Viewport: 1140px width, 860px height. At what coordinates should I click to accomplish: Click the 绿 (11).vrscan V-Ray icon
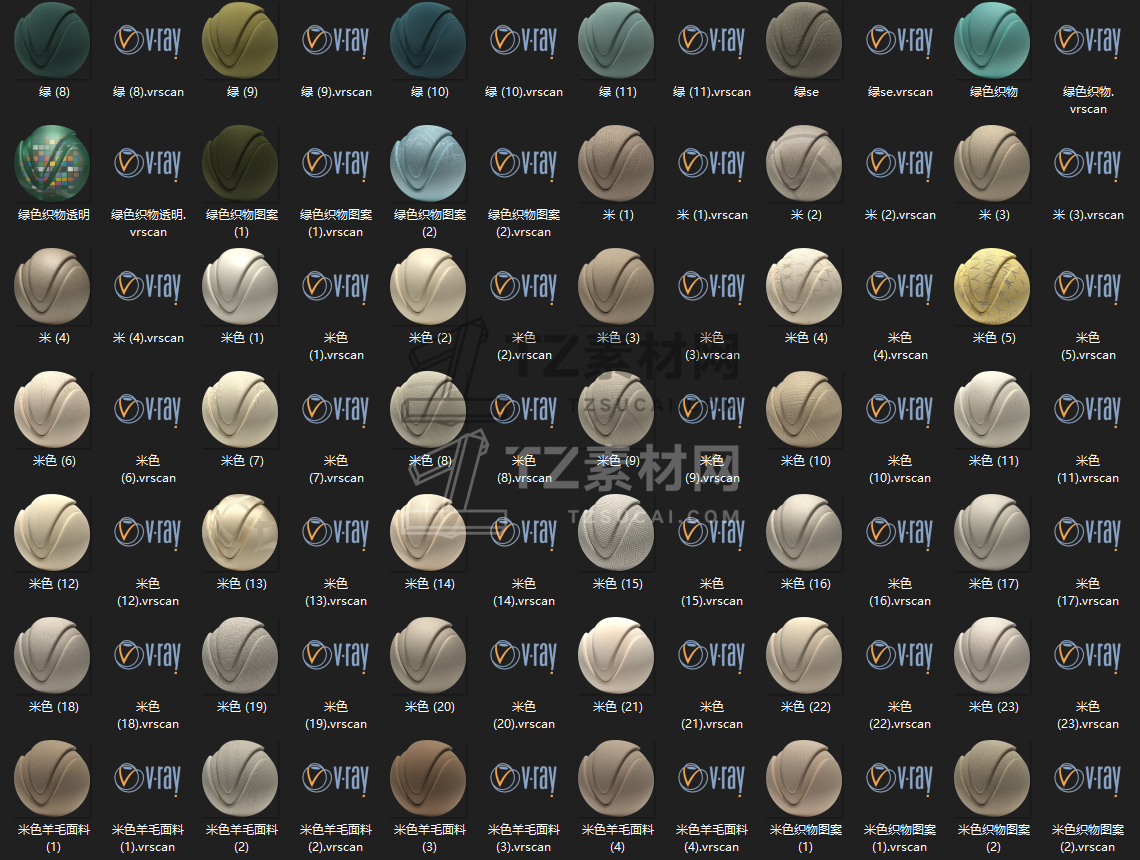712,40
